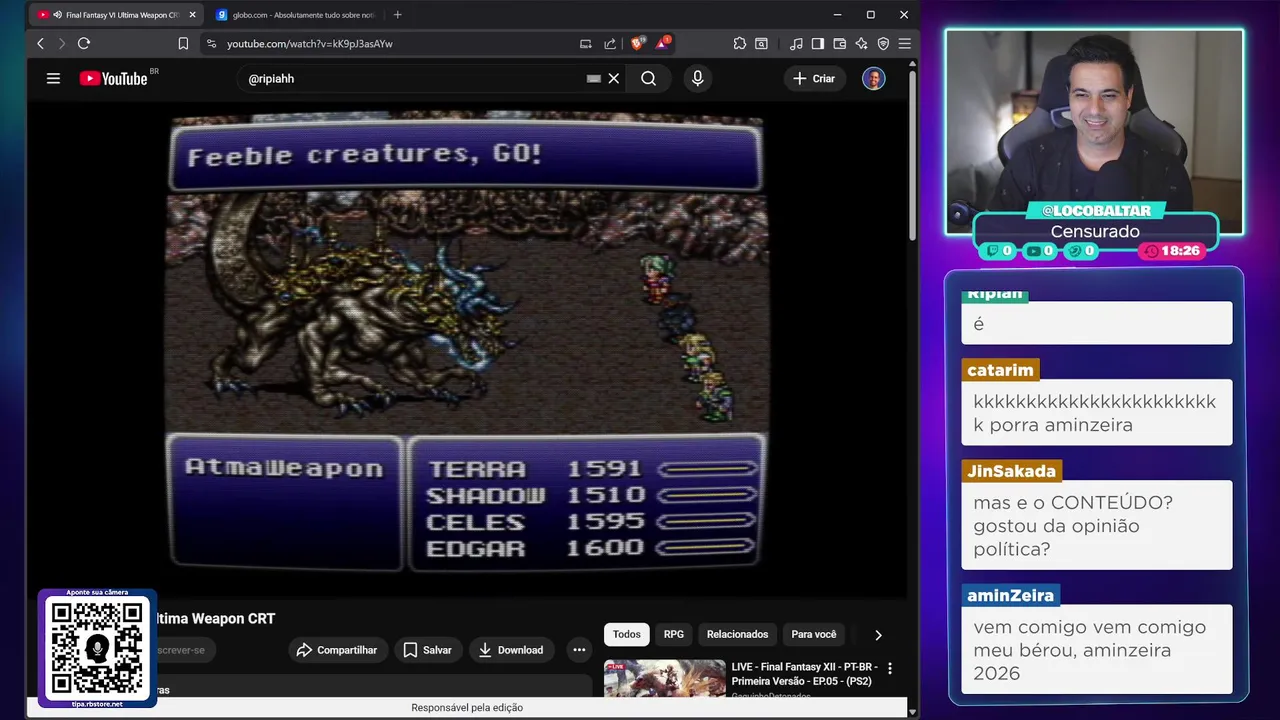Bookmark this page via the toolbar icon
Viewport: 1280px width, 720px height.
183,43
